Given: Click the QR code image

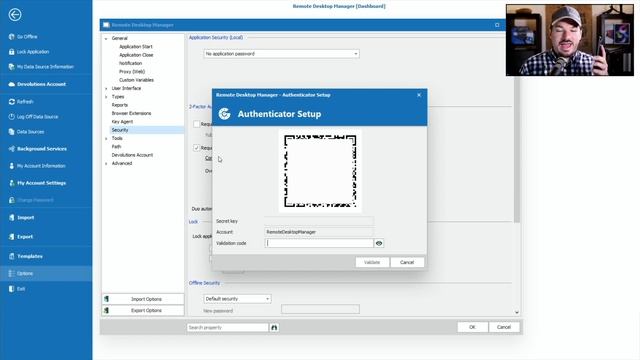Looking at the screenshot, I should [x=320, y=171].
